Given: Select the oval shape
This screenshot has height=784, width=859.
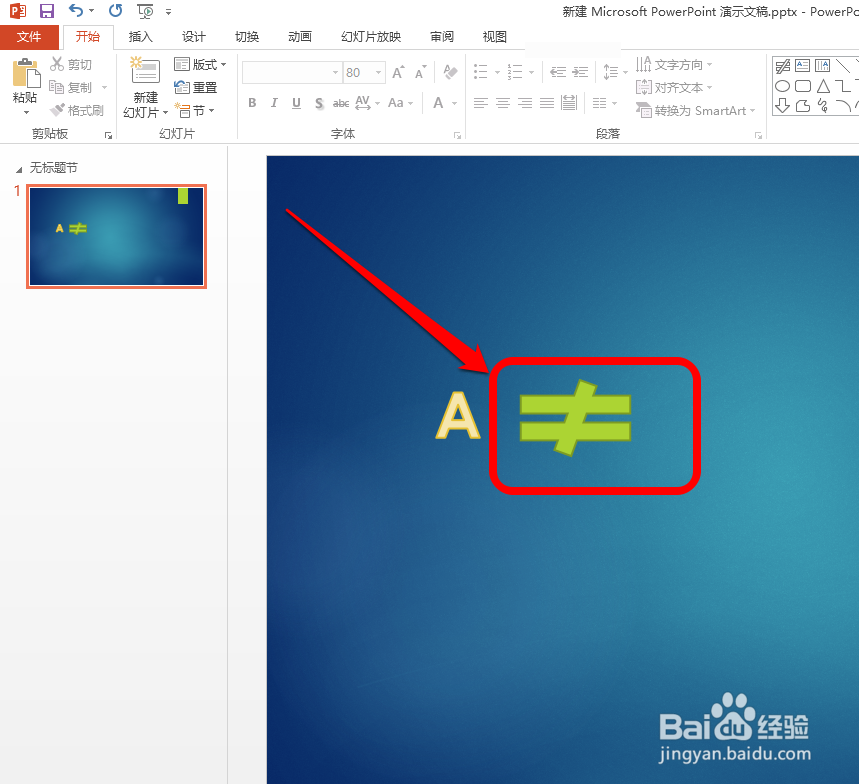Looking at the screenshot, I should [x=782, y=86].
